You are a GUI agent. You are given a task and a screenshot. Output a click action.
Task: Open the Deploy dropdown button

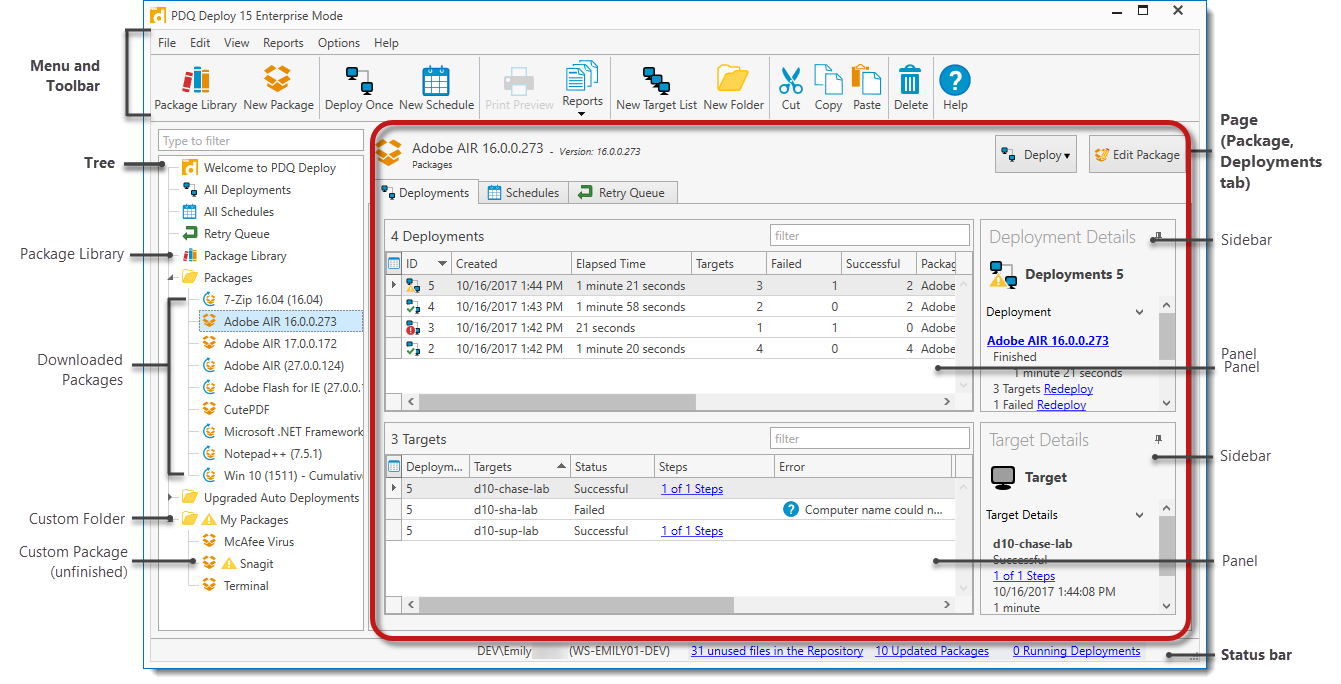point(1035,155)
